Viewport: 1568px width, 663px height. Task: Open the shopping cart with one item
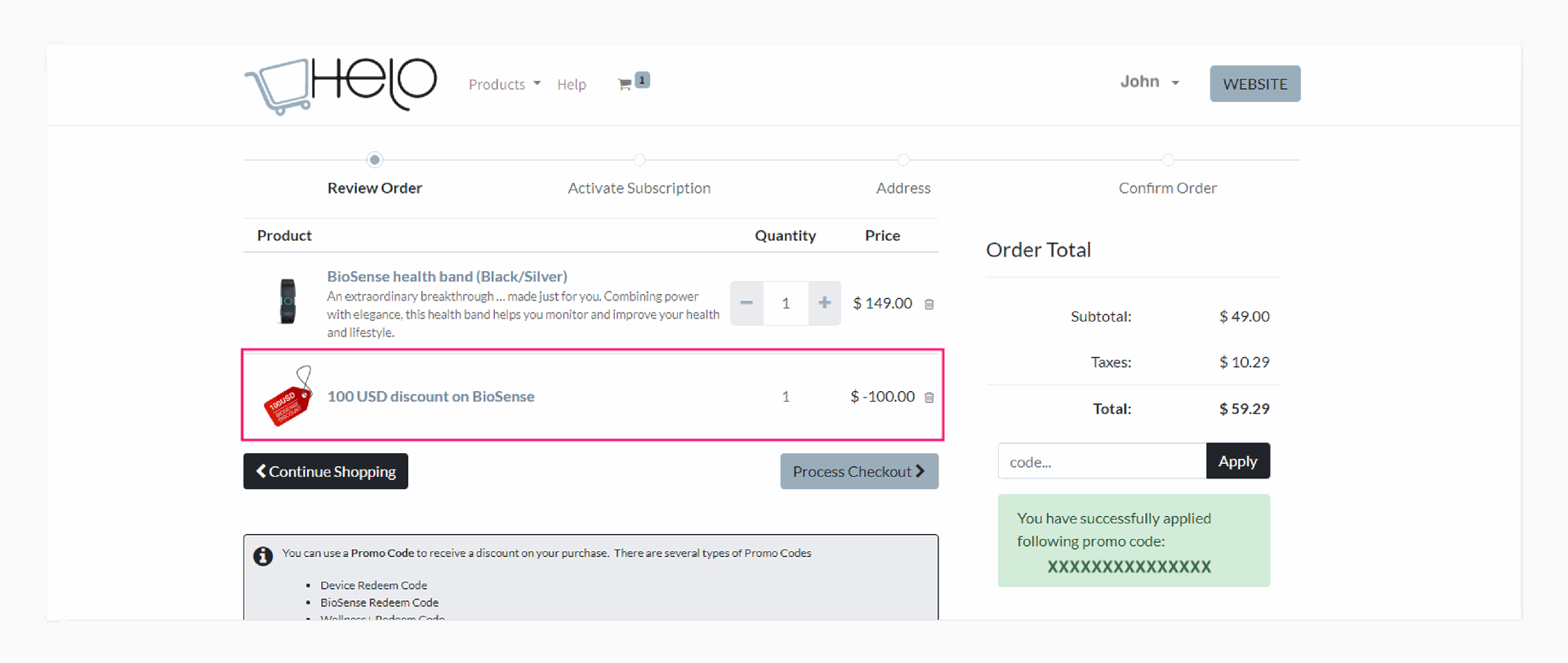point(626,82)
